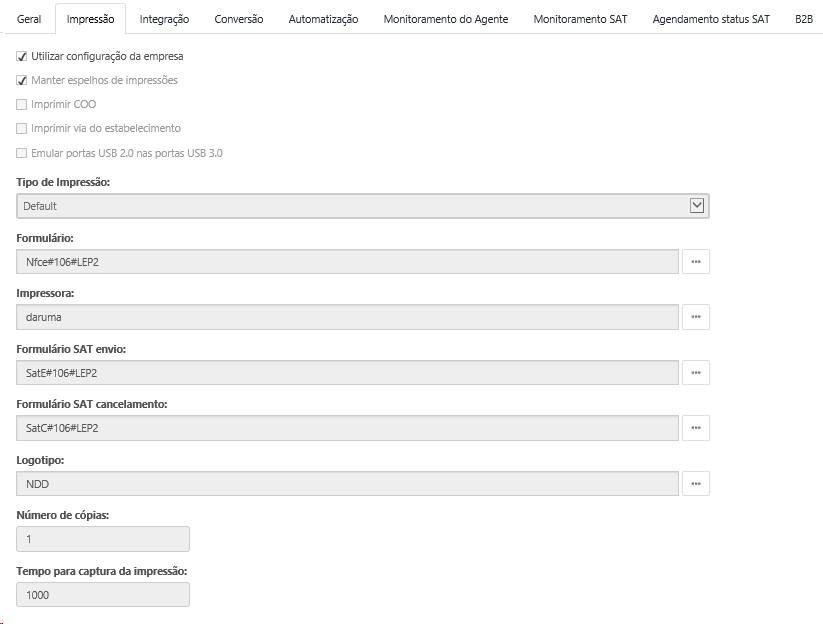Open browse button next to Formulário field

[695, 262]
